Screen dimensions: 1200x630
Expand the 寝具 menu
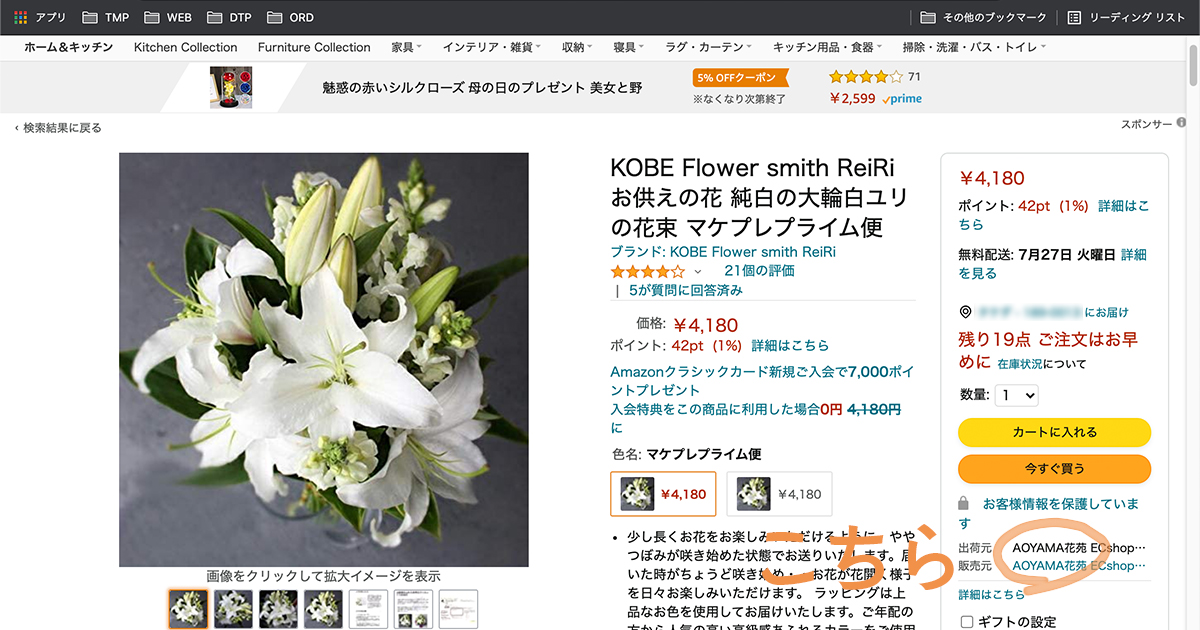[x=630, y=47]
